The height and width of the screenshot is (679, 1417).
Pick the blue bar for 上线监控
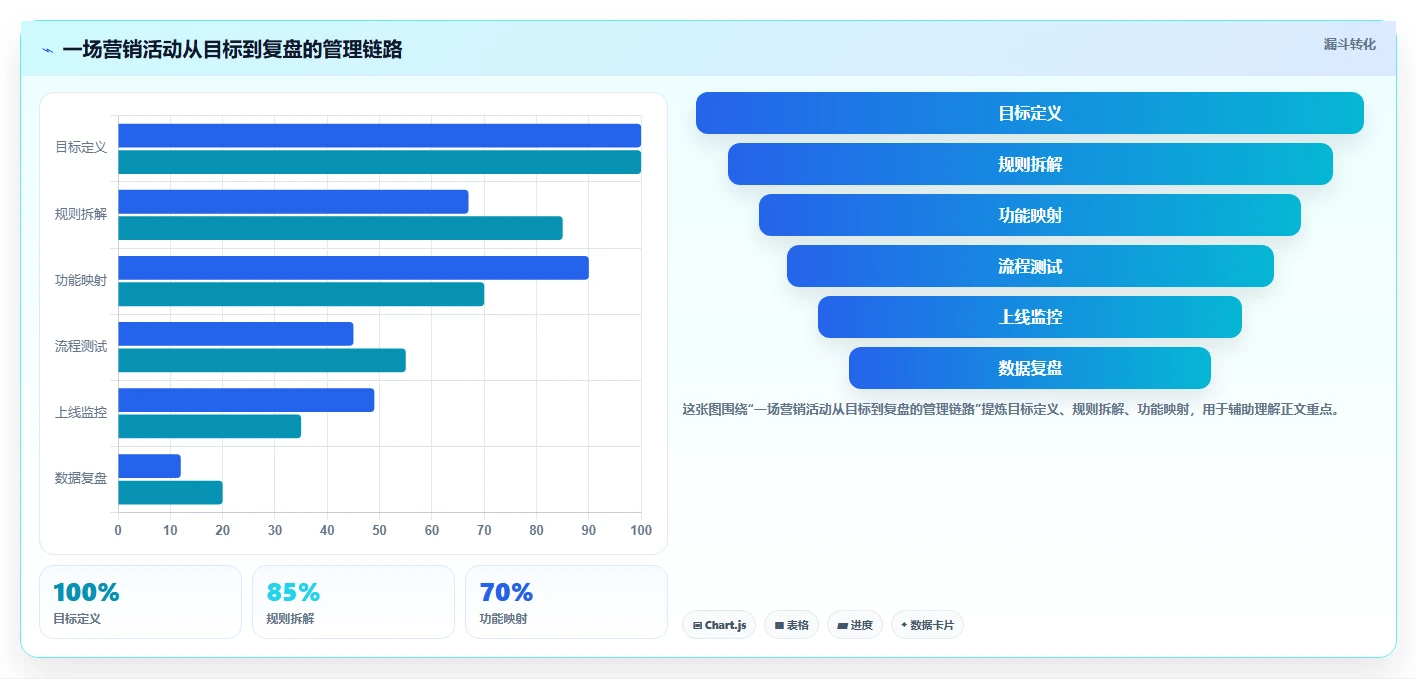click(x=246, y=400)
